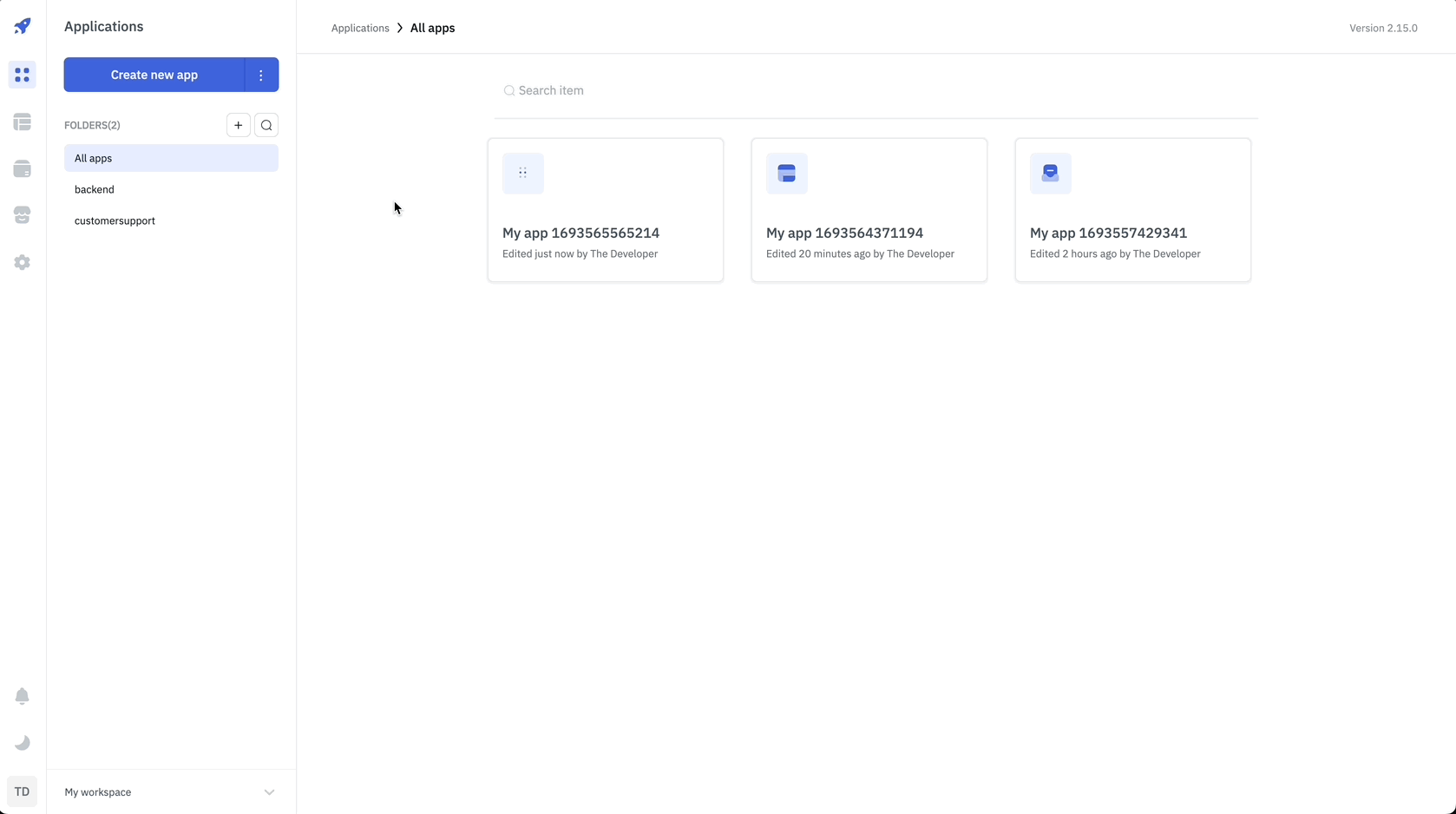Go to Applications breadcrumb link
The width and height of the screenshot is (1456, 814).
point(360,28)
